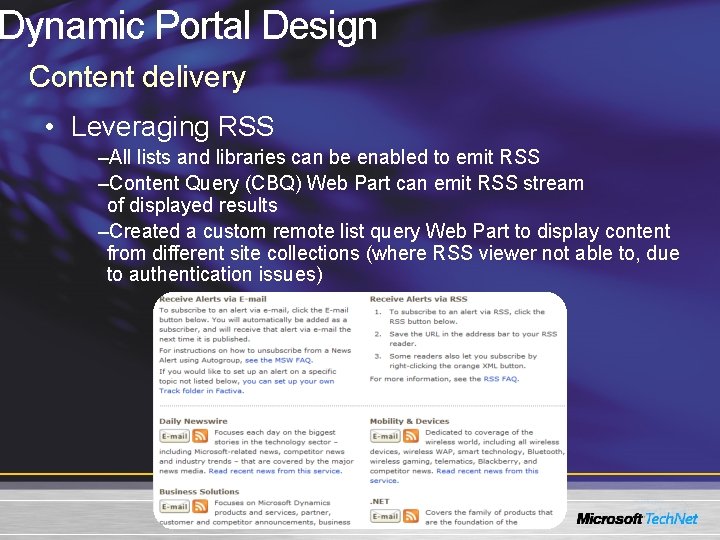
Task: Click the 'Track folder in Factiva' link
Action: point(202,391)
